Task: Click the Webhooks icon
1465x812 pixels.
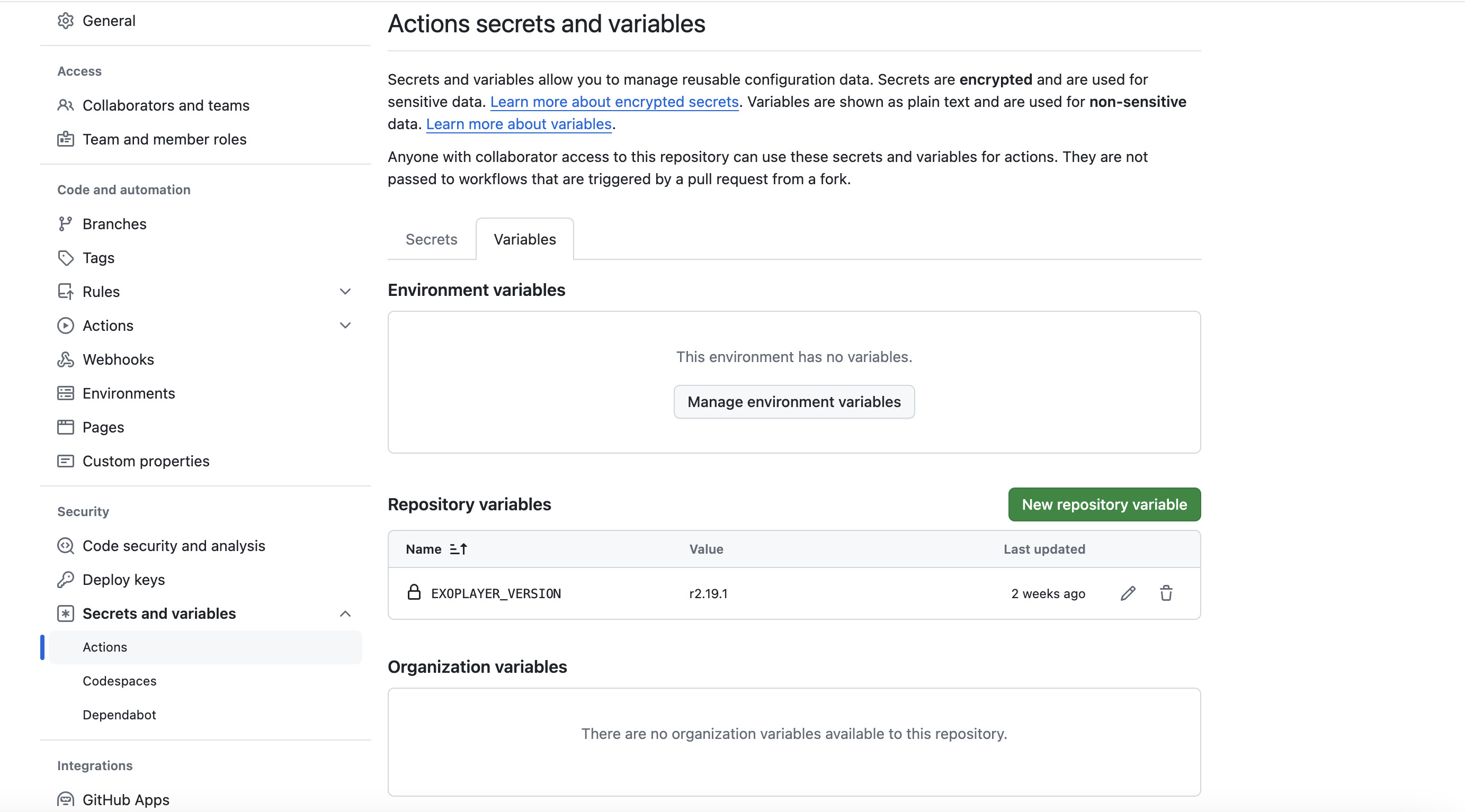Action: coord(65,360)
